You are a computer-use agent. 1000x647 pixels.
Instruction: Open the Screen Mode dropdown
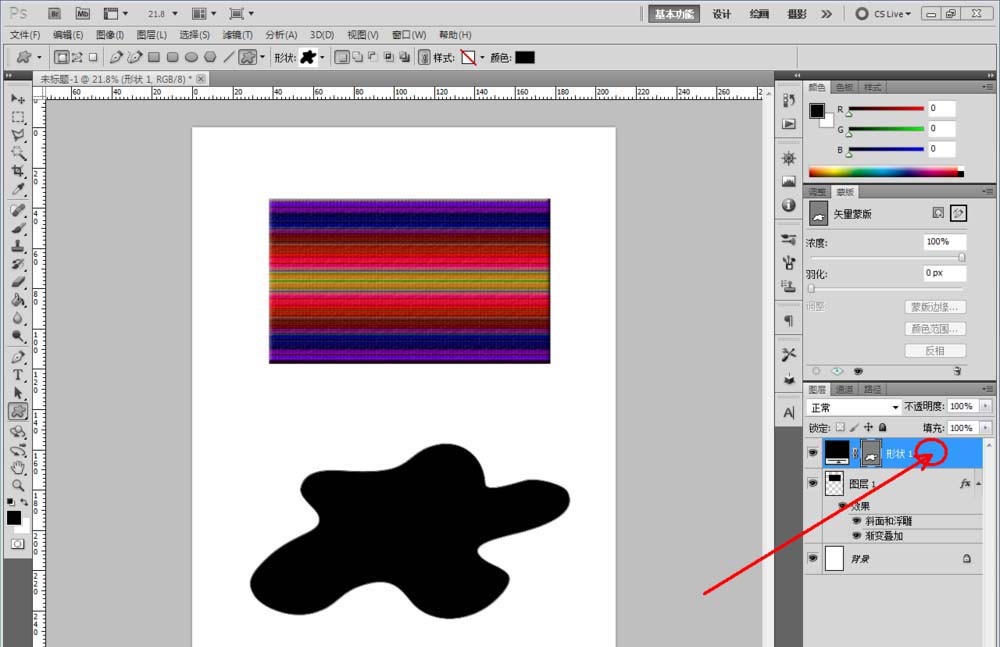pos(241,13)
